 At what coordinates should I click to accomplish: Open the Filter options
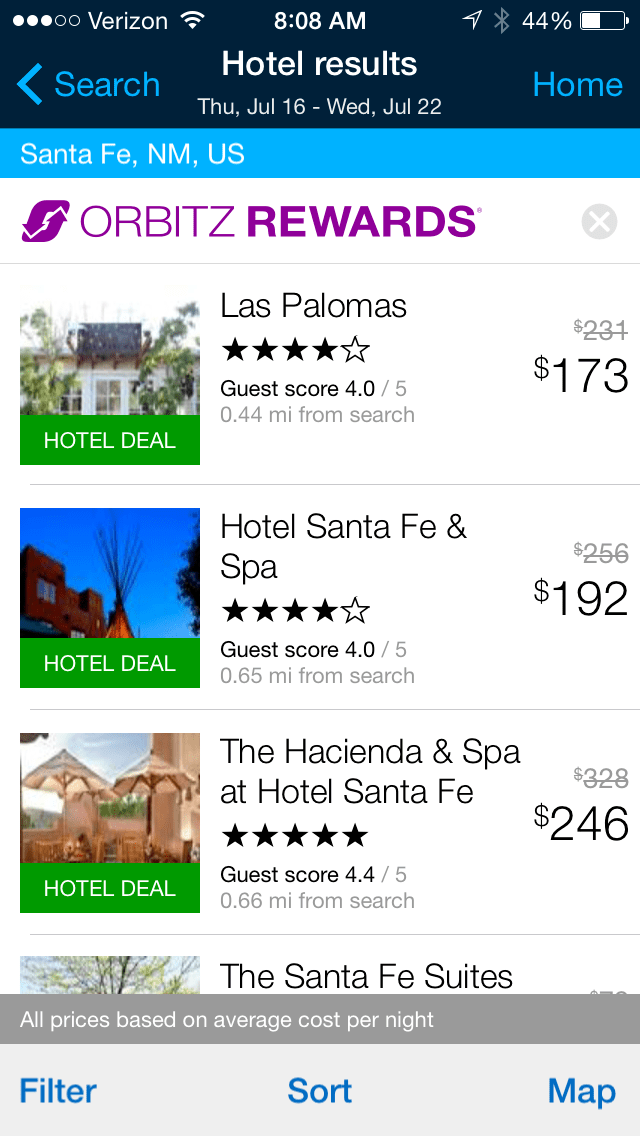point(58,1090)
